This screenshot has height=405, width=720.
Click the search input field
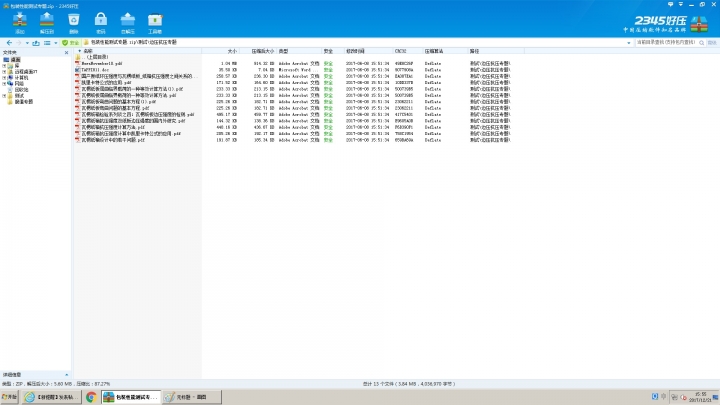[656, 43]
